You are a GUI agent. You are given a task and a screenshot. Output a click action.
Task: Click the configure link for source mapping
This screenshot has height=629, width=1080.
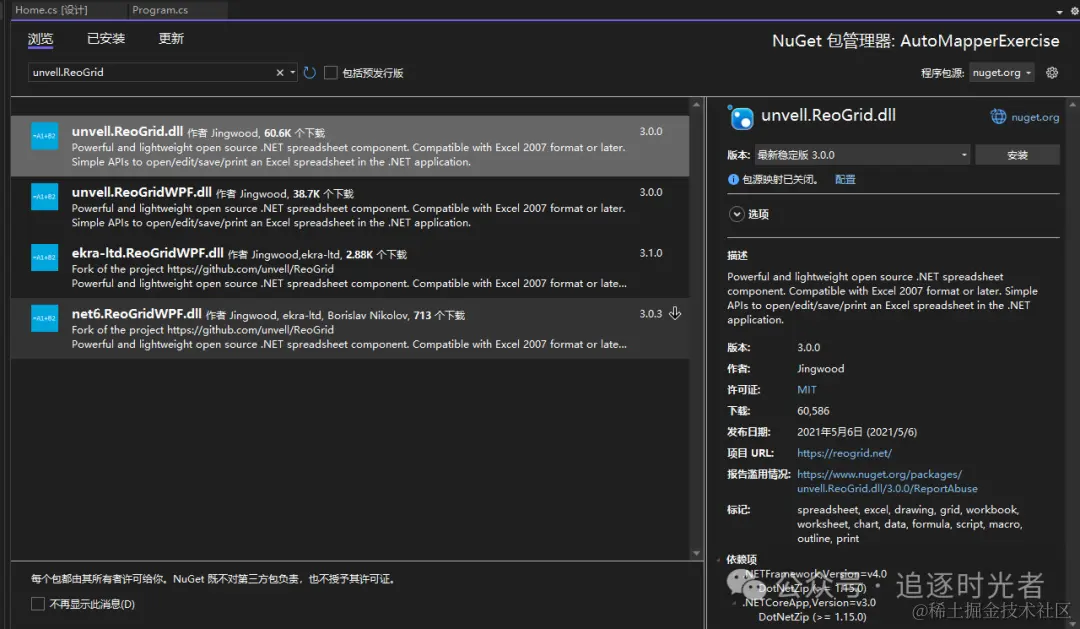(845, 179)
